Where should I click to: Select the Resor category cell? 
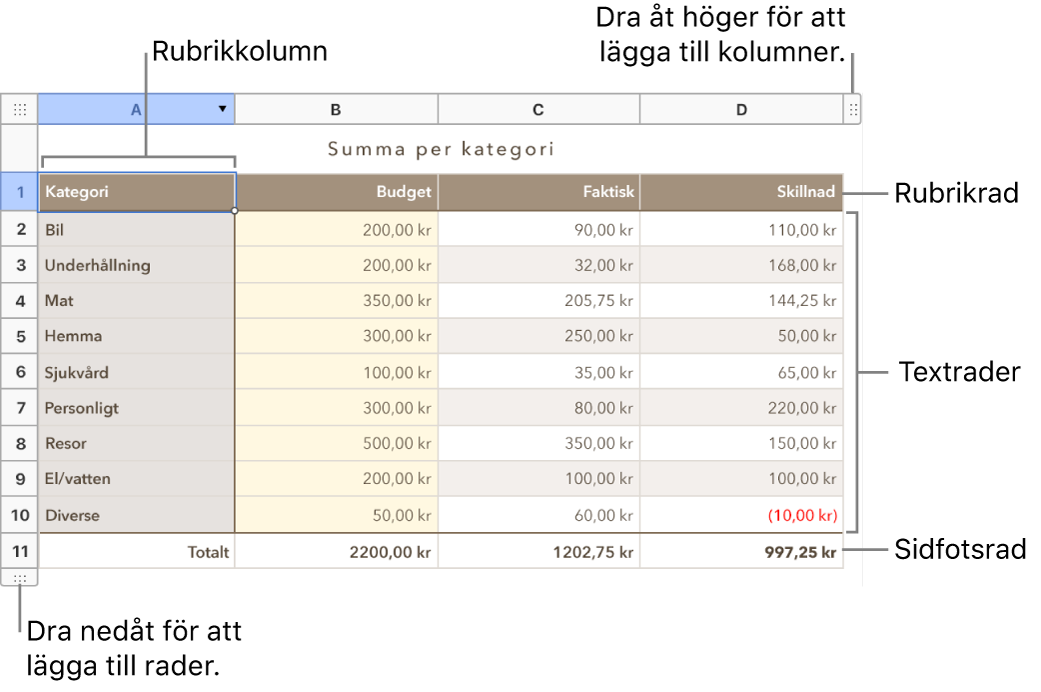pos(137,443)
